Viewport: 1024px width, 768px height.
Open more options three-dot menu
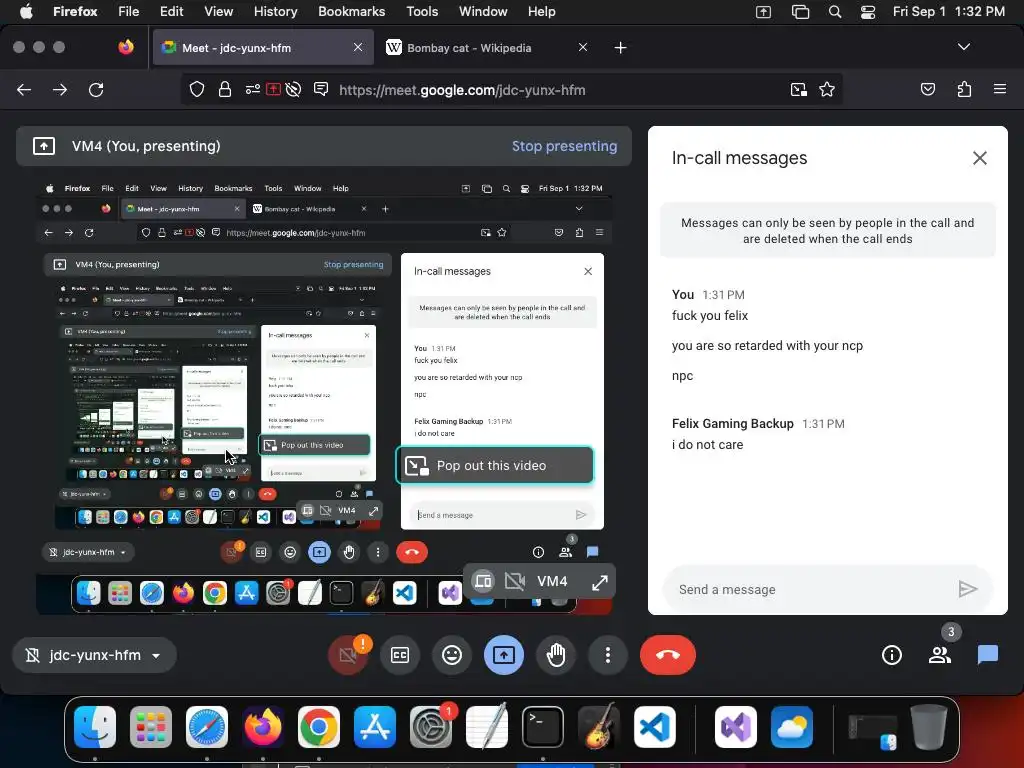[608, 654]
